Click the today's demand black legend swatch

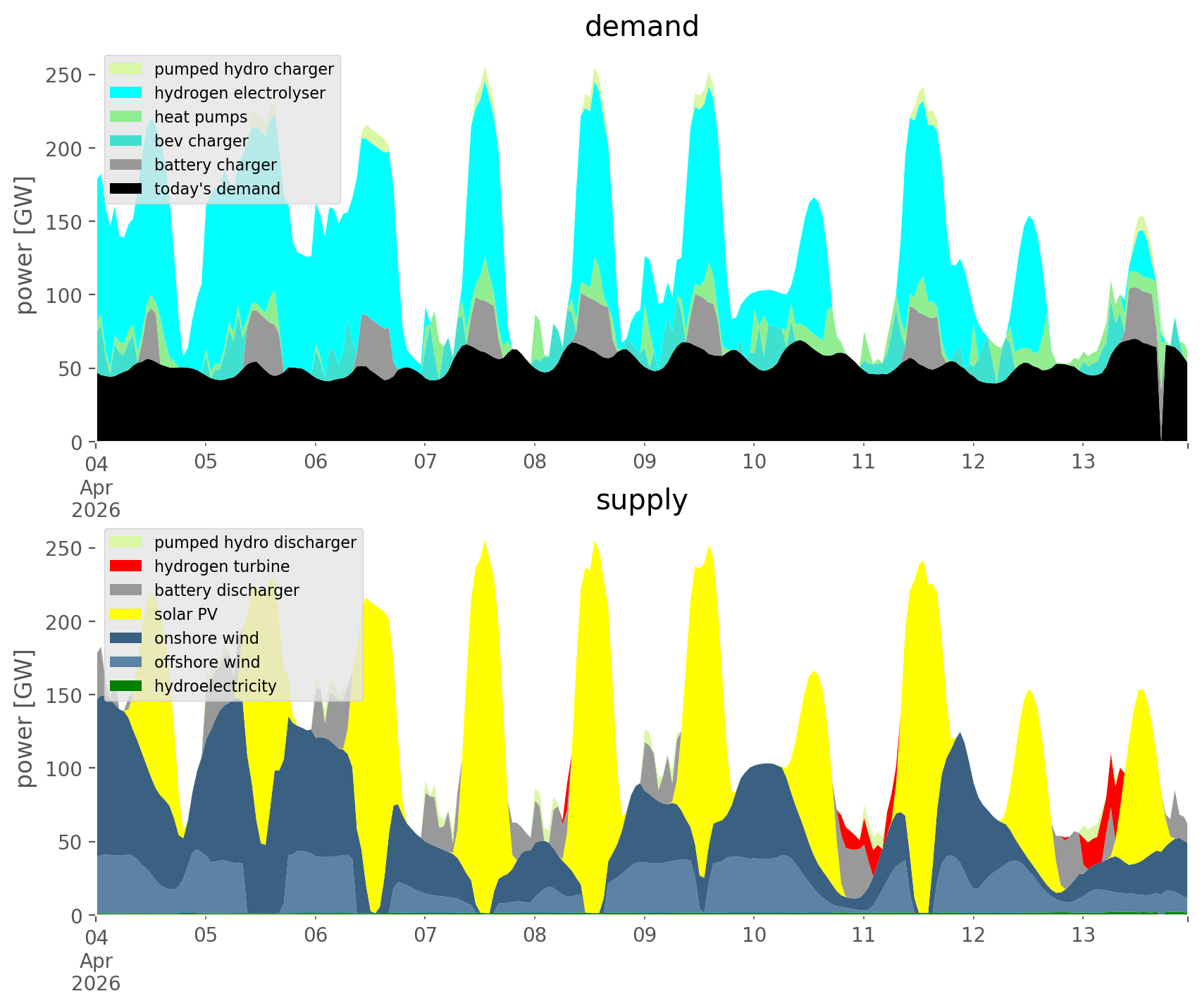click(x=126, y=189)
